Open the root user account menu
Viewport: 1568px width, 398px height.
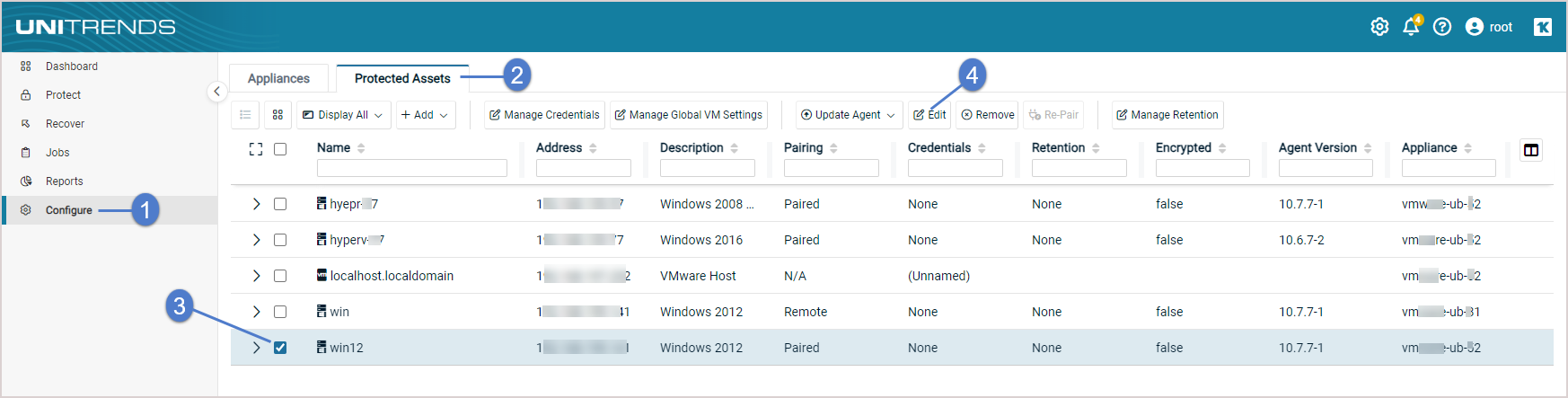point(1489,27)
